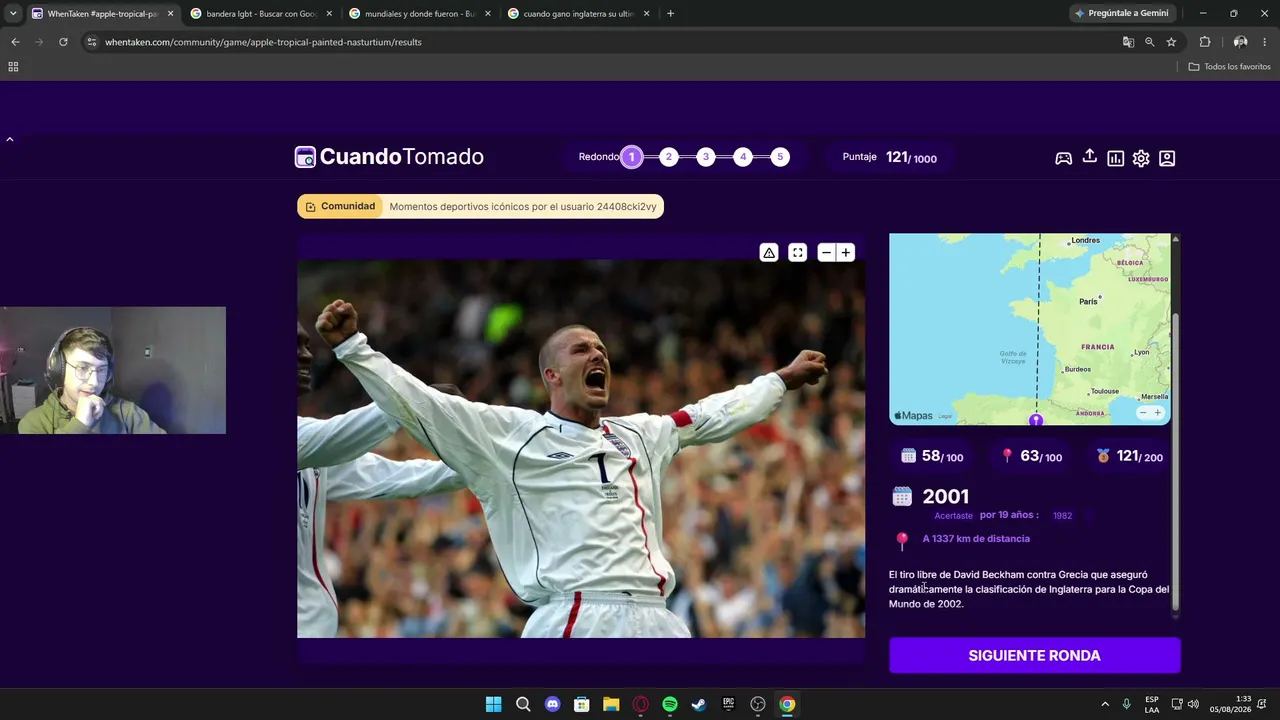Go to round 2 step indicator
The width and height of the screenshot is (1280, 720).
coord(669,157)
